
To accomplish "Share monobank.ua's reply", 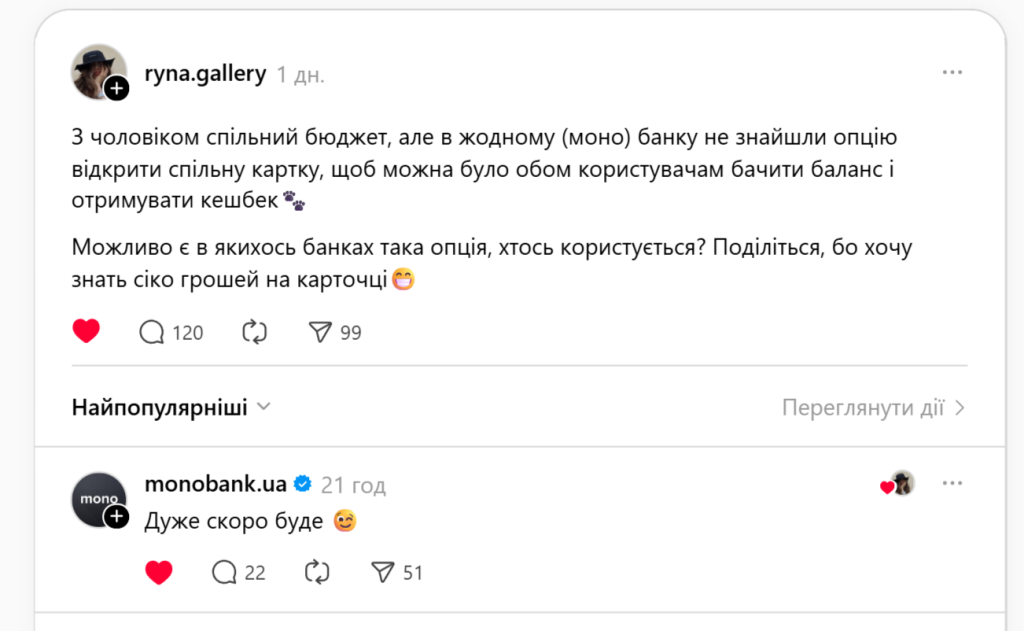I will [x=384, y=571].
